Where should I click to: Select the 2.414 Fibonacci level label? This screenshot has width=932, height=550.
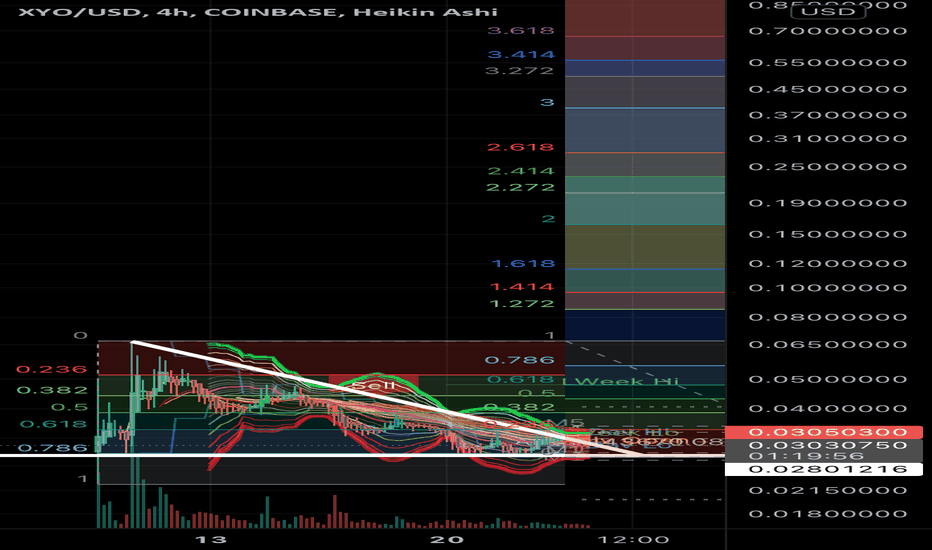(521, 171)
